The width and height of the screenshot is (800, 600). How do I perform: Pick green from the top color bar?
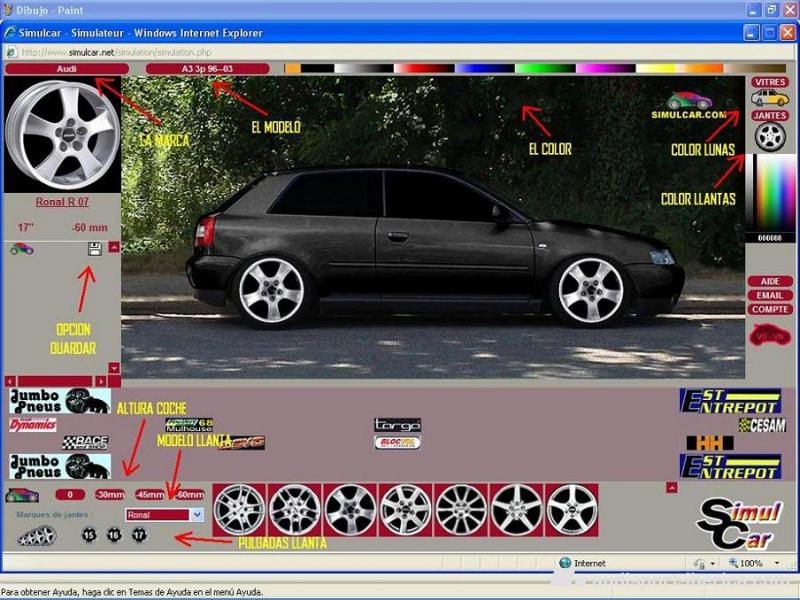[x=540, y=69]
